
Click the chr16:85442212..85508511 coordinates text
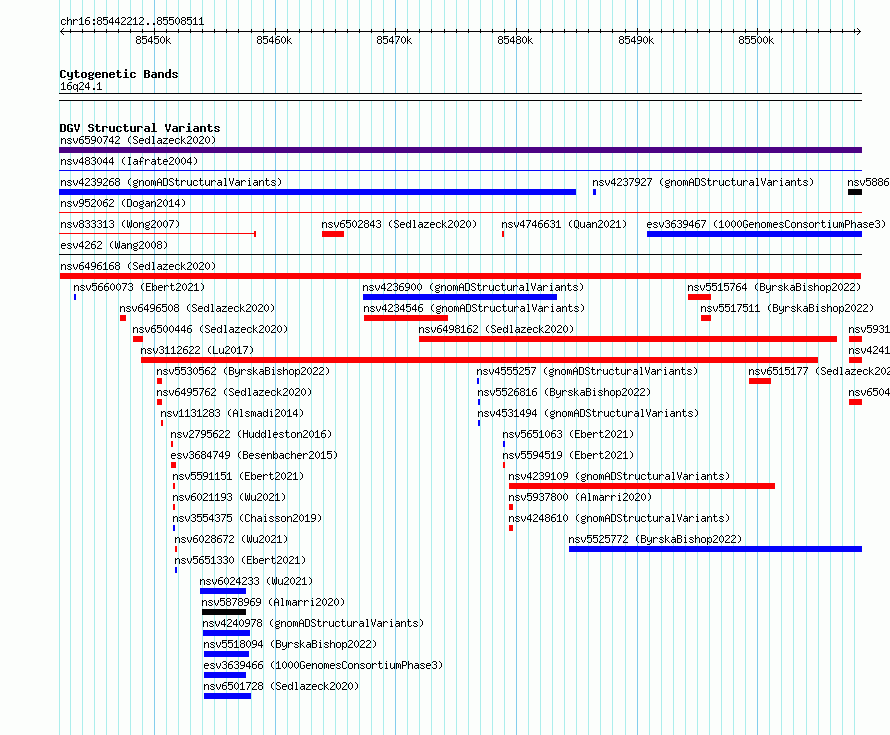point(132,22)
